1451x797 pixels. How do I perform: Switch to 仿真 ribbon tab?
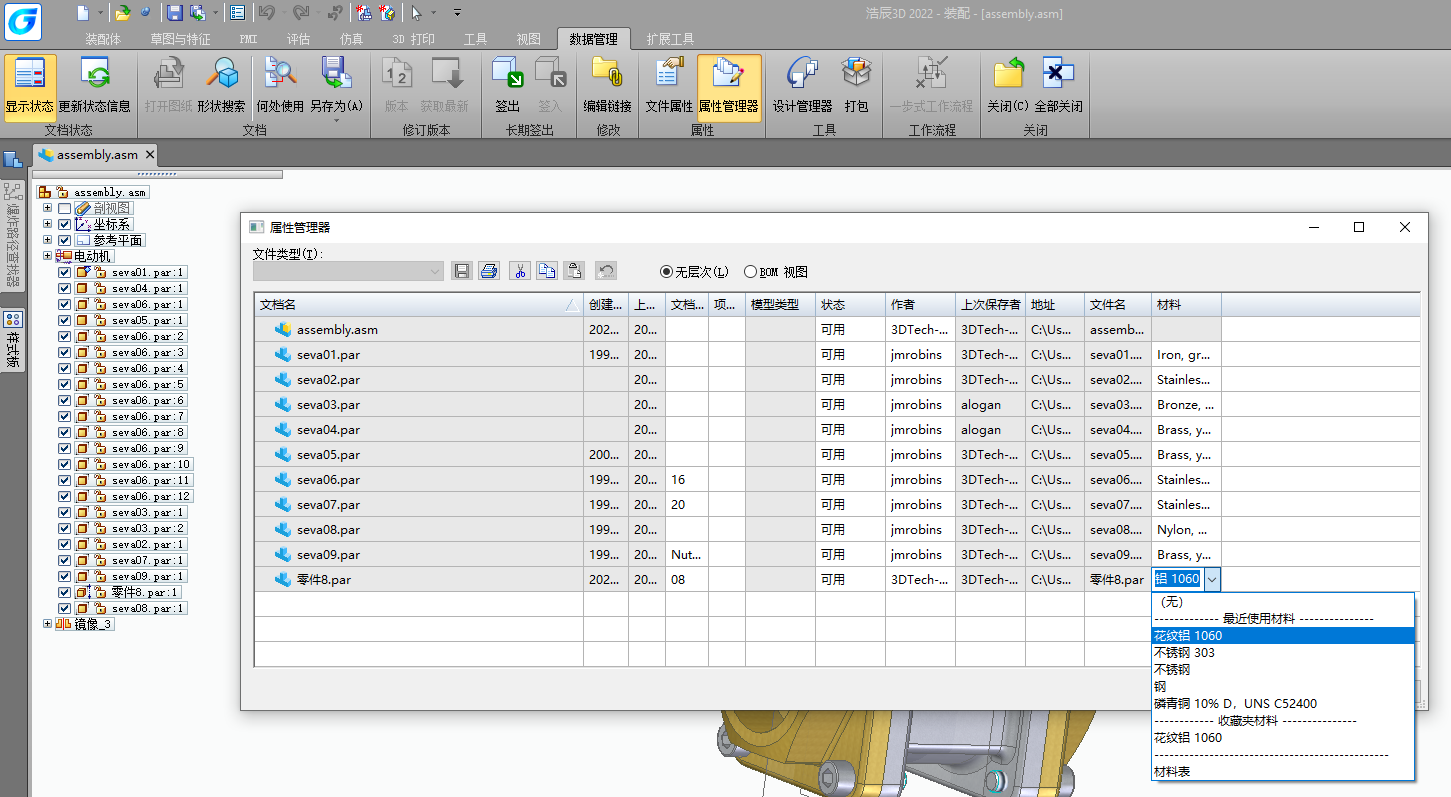(x=351, y=39)
